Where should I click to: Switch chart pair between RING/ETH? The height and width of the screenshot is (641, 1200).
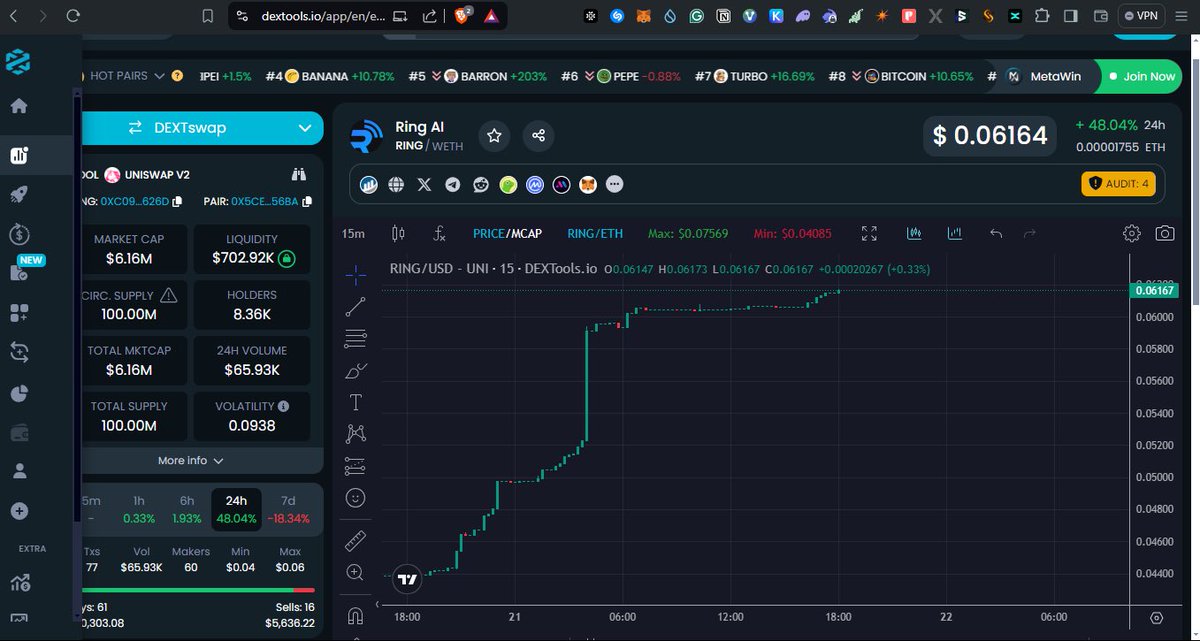click(595, 234)
